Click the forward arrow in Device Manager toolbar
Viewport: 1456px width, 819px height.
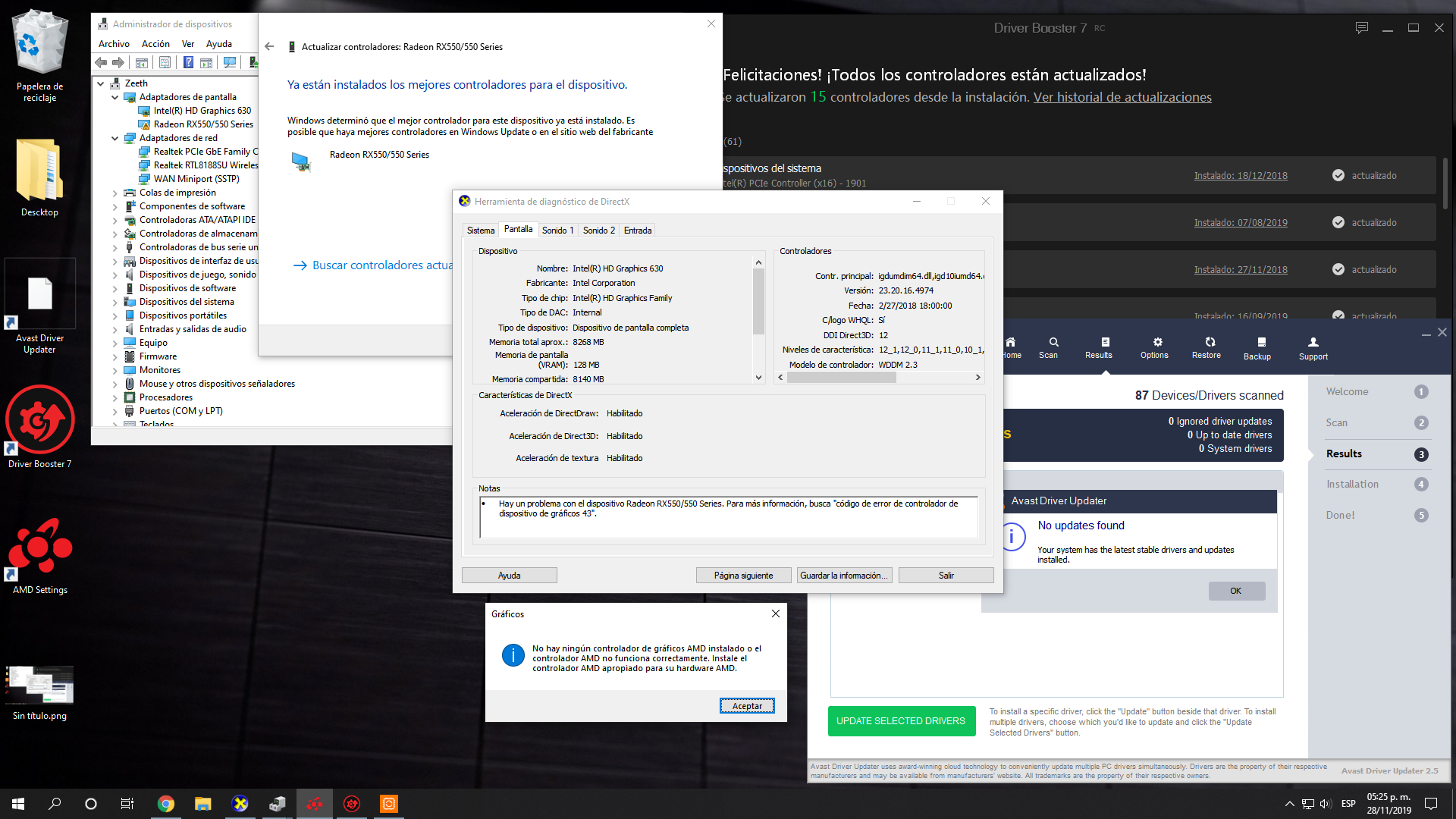[x=118, y=63]
